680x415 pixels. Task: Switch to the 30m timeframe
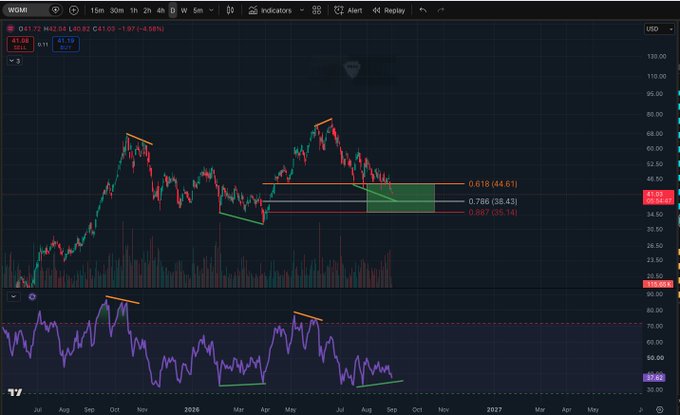click(117, 10)
